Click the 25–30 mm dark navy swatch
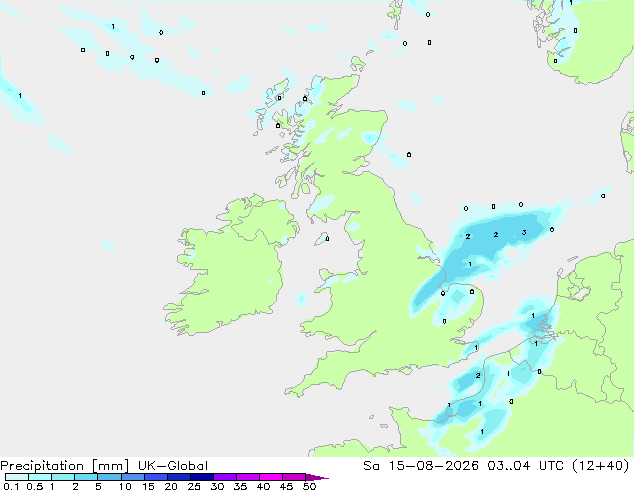Screen dimensions: 634x490 [201, 477]
